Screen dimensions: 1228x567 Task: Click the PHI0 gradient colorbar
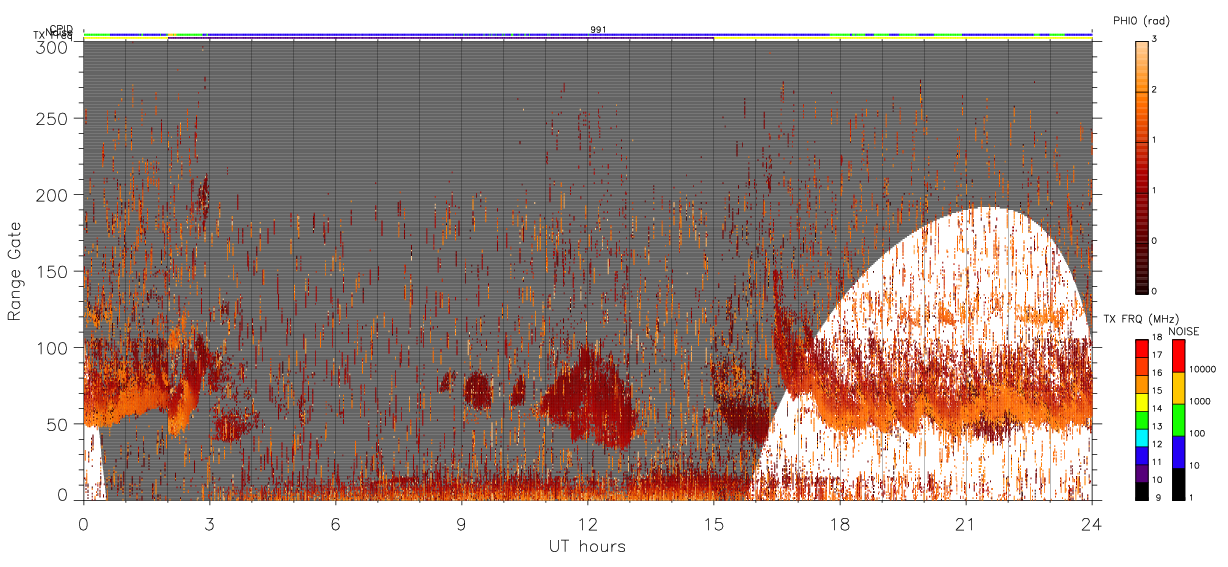1141,166
